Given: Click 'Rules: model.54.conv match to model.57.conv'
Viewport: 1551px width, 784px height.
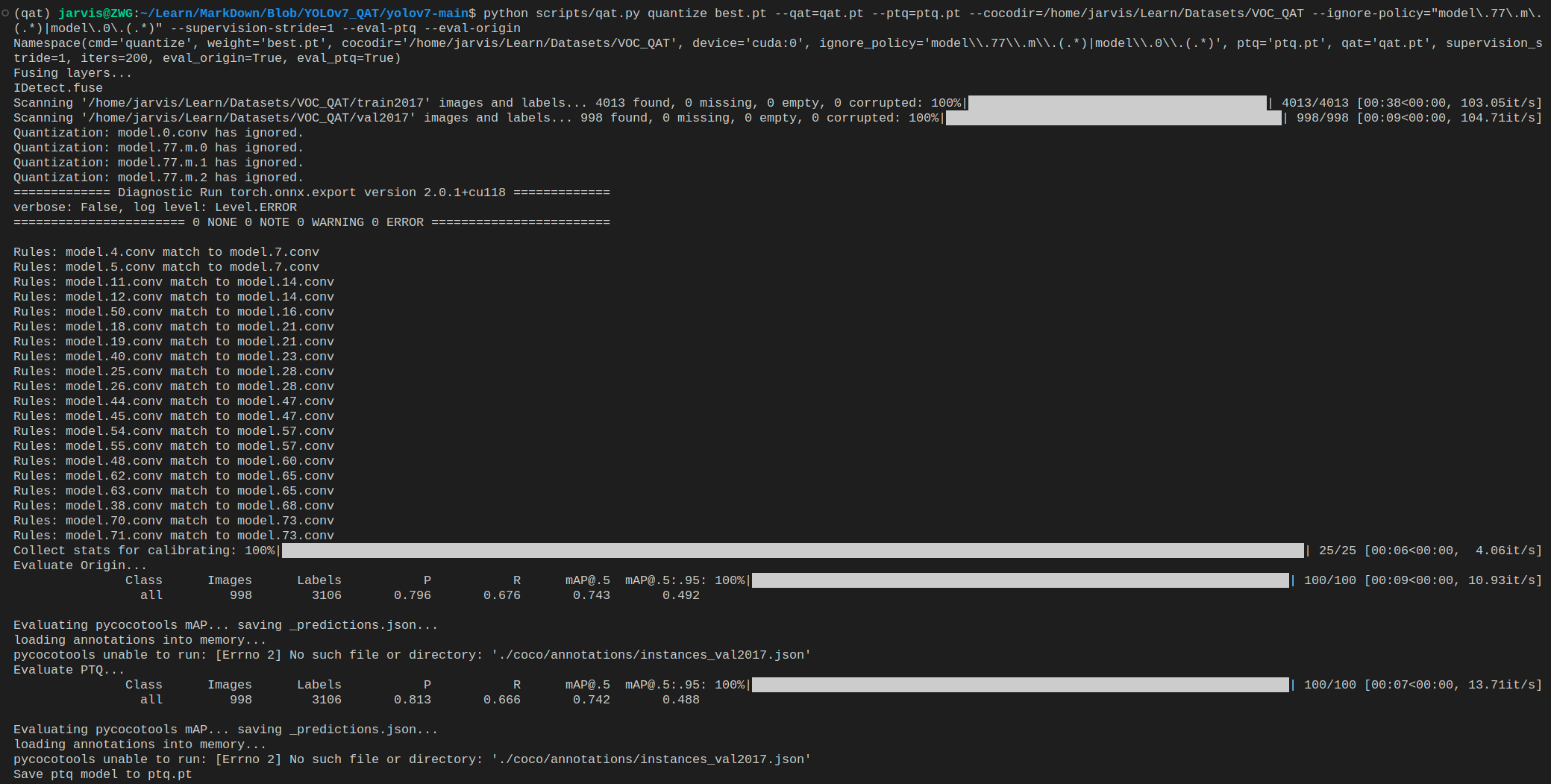Looking at the screenshot, I should pos(174,431).
